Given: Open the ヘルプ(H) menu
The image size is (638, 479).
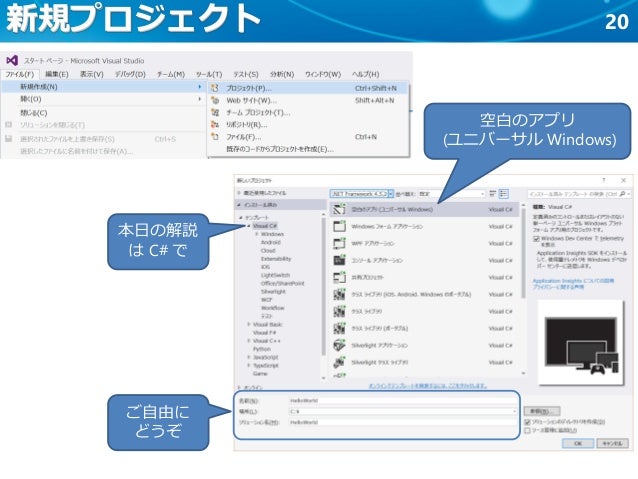Looking at the screenshot, I should coord(365,74).
